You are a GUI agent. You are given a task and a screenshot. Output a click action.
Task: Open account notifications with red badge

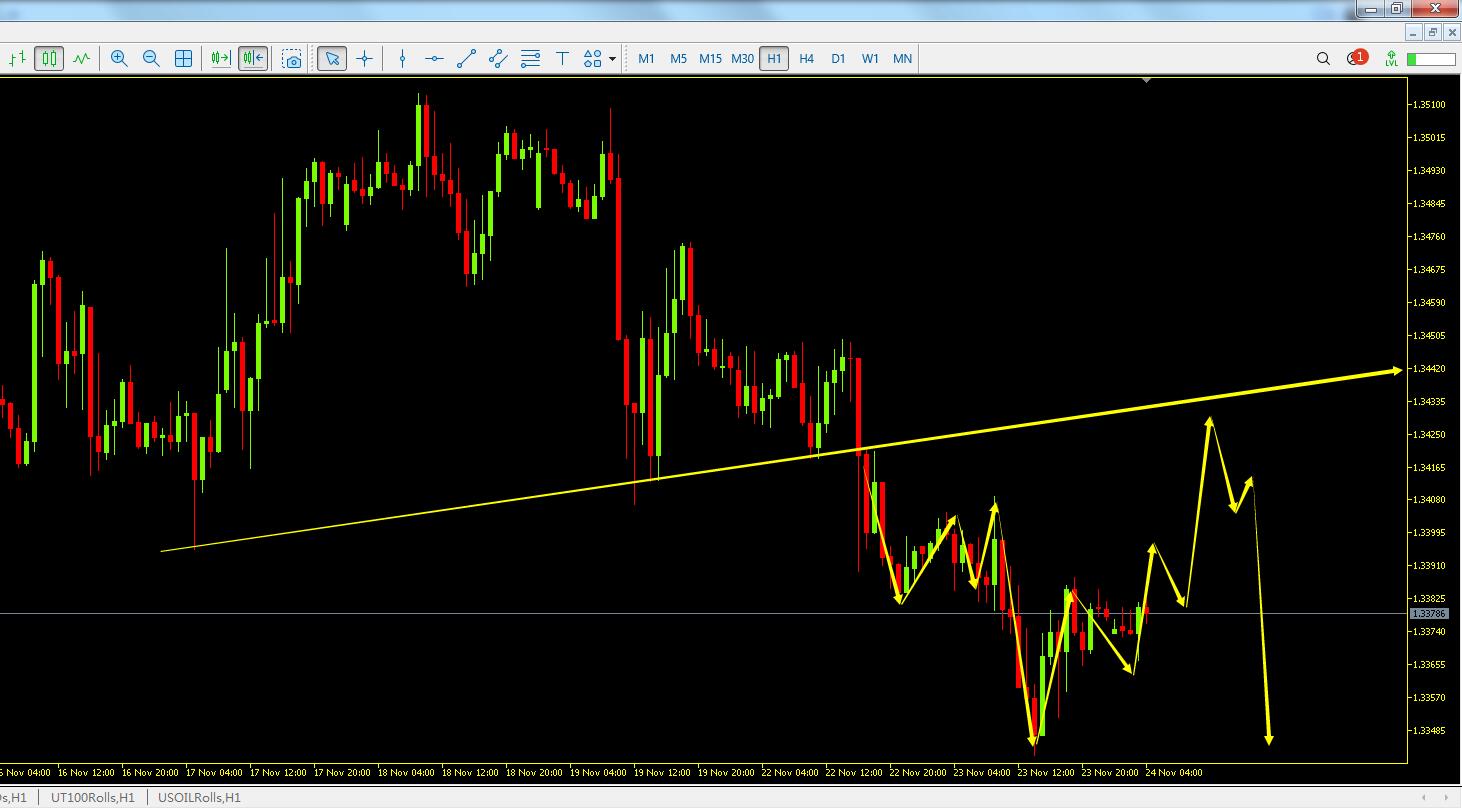click(1356, 58)
